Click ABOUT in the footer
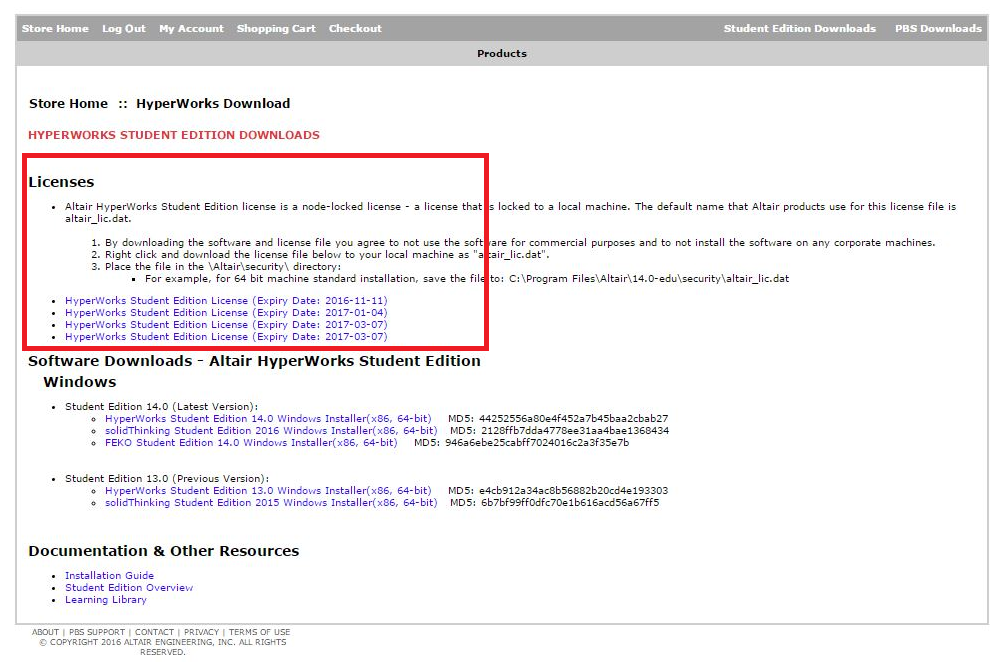This screenshot has width=997, height=662. click(45, 632)
